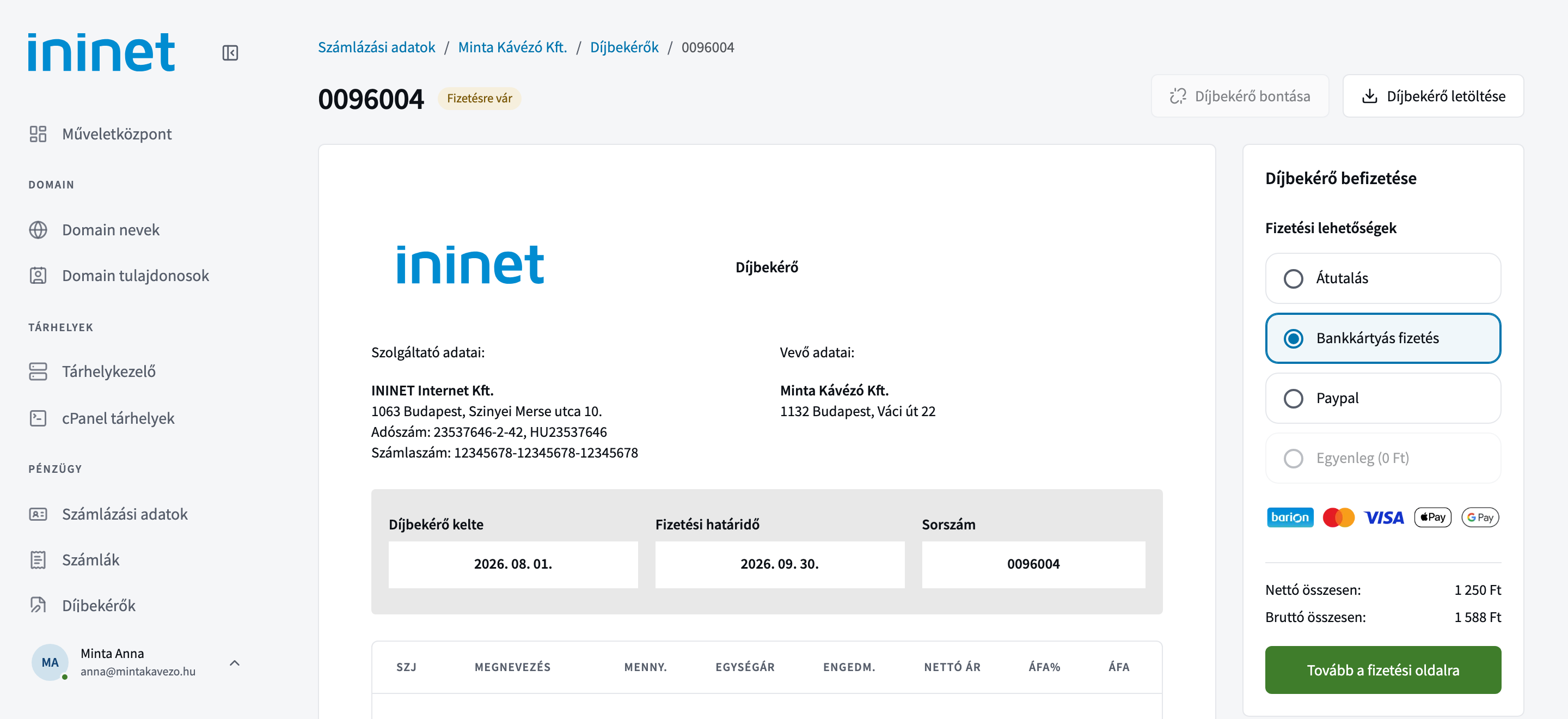Click the Műveletközpont dashboard icon
1568x719 pixels.
coord(38,134)
